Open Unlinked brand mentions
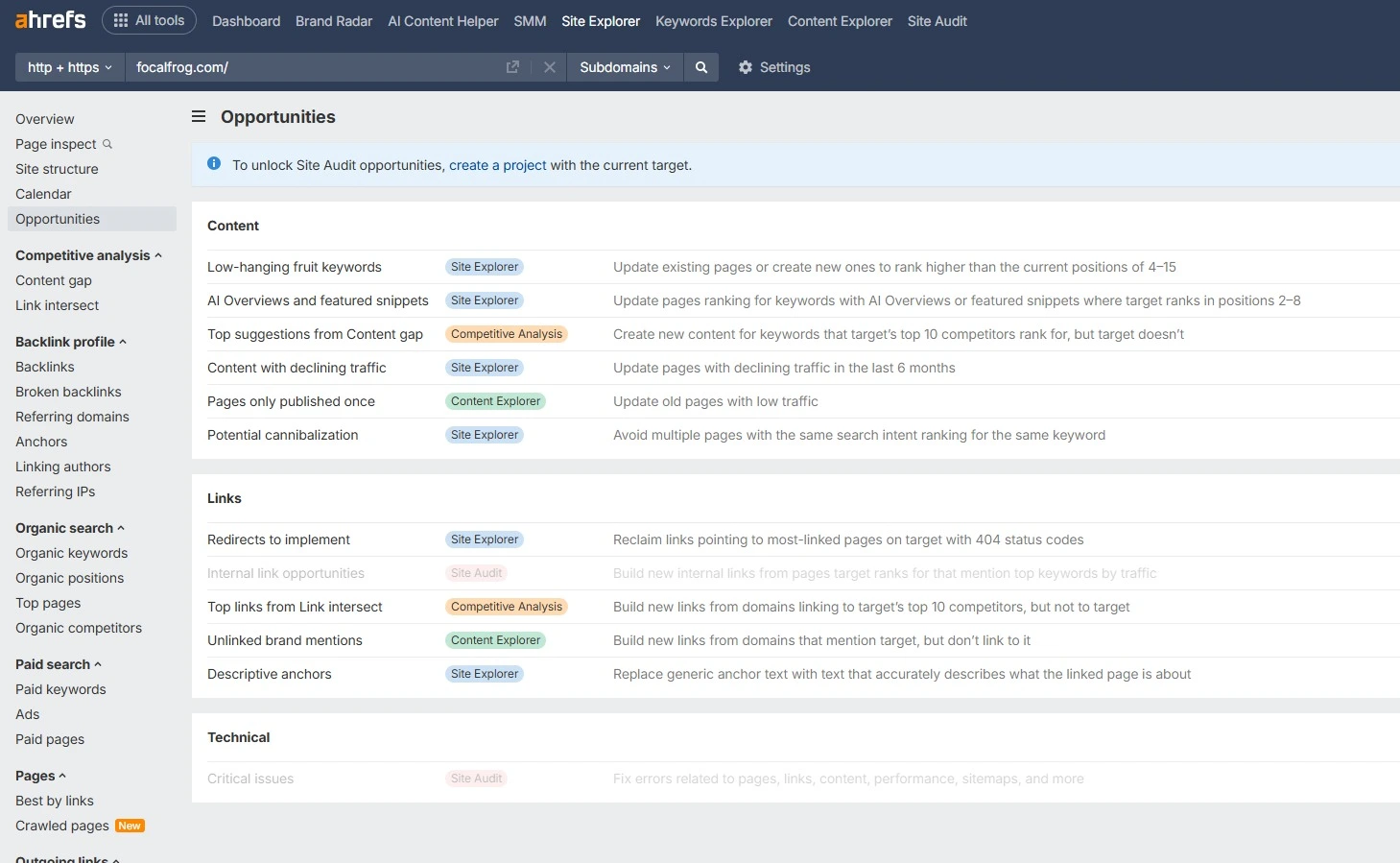The width and height of the screenshot is (1400, 863). pyautogui.click(x=285, y=640)
